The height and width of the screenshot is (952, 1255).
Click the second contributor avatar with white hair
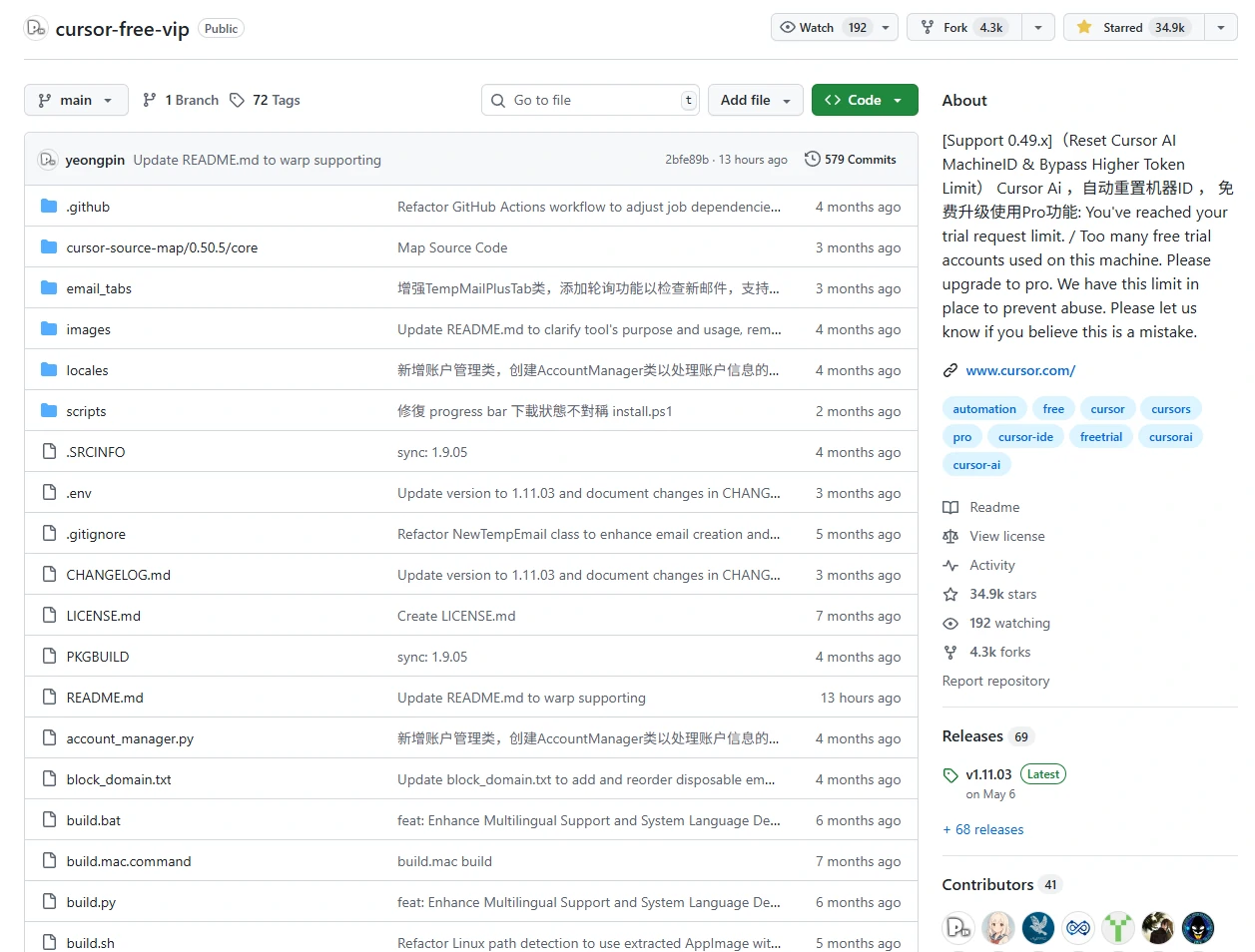[x=998, y=928]
